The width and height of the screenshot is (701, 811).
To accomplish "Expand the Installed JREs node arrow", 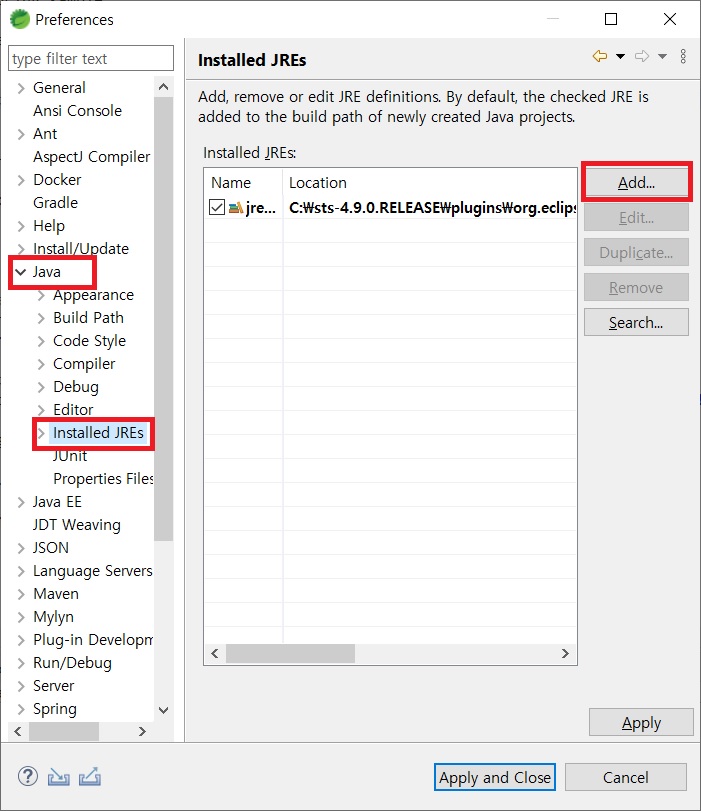I will tap(41, 433).
